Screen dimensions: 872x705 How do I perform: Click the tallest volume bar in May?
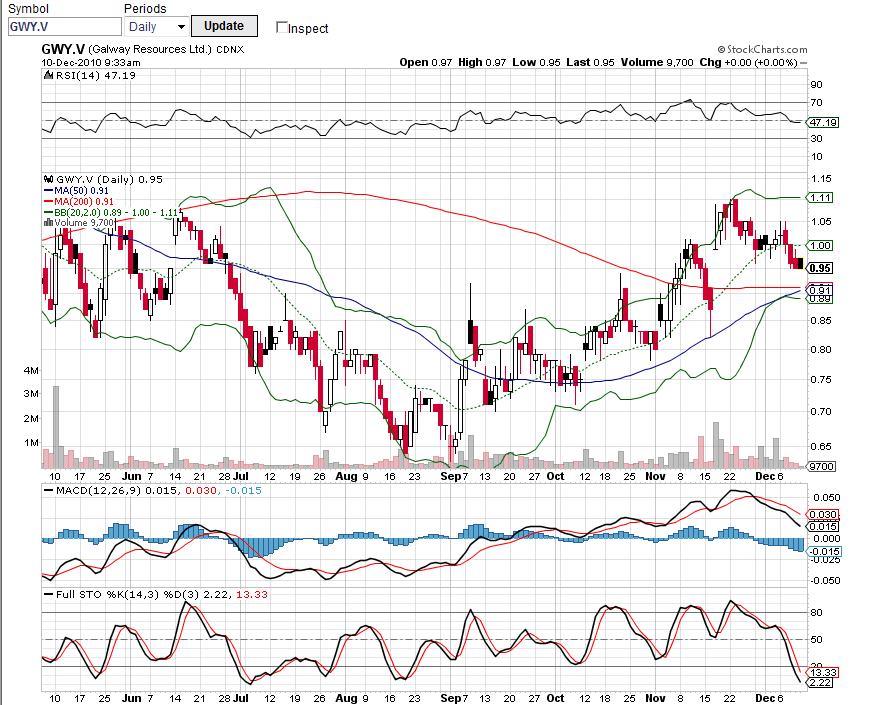(56, 426)
